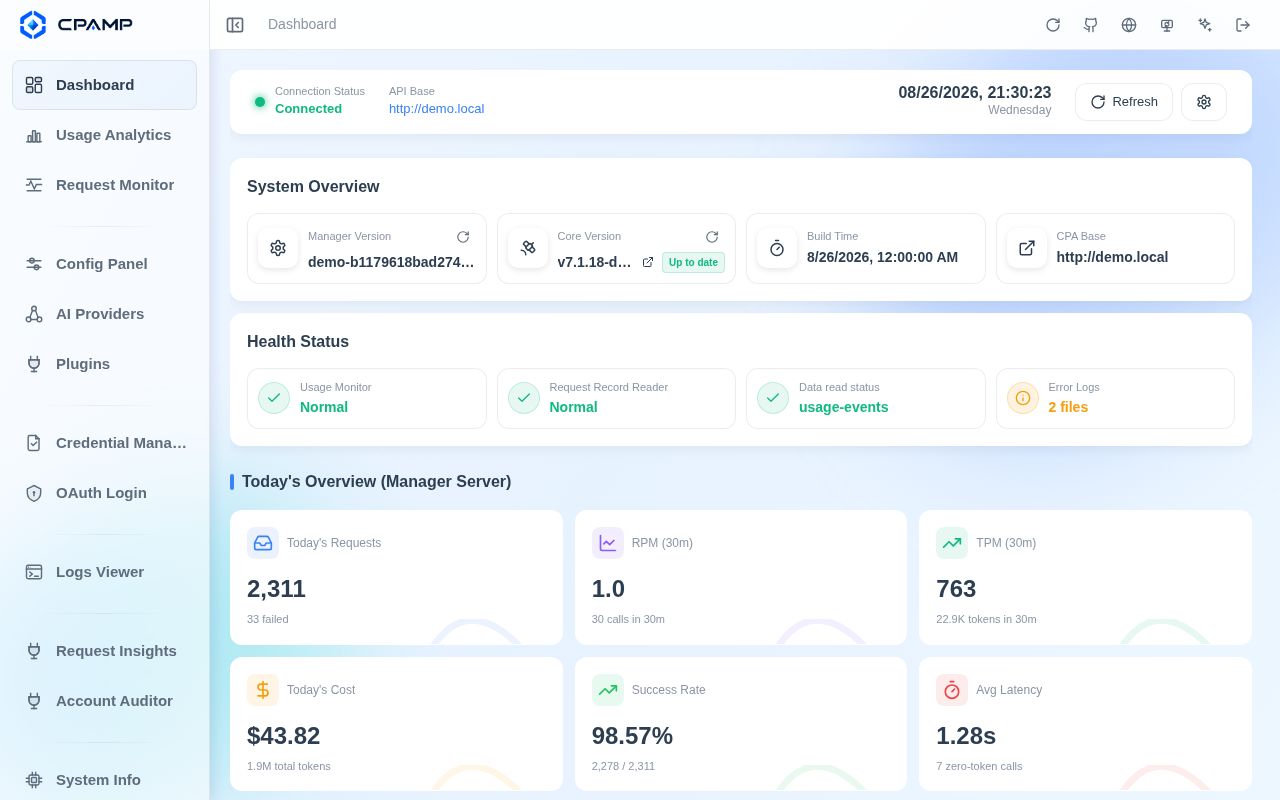This screenshot has width=1280, height=800.
Task: Open Dashboard in the sidebar
Action: click(x=104, y=85)
